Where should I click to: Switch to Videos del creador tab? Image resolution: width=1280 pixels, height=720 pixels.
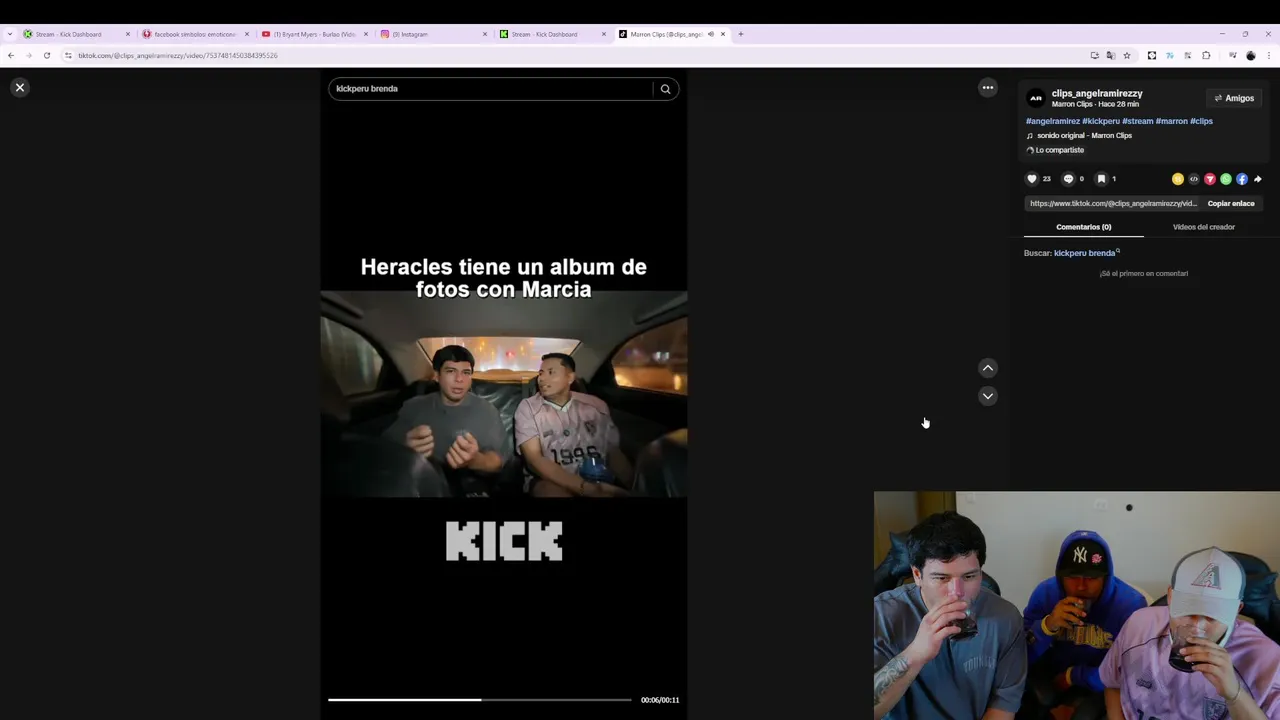[1204, 227]
